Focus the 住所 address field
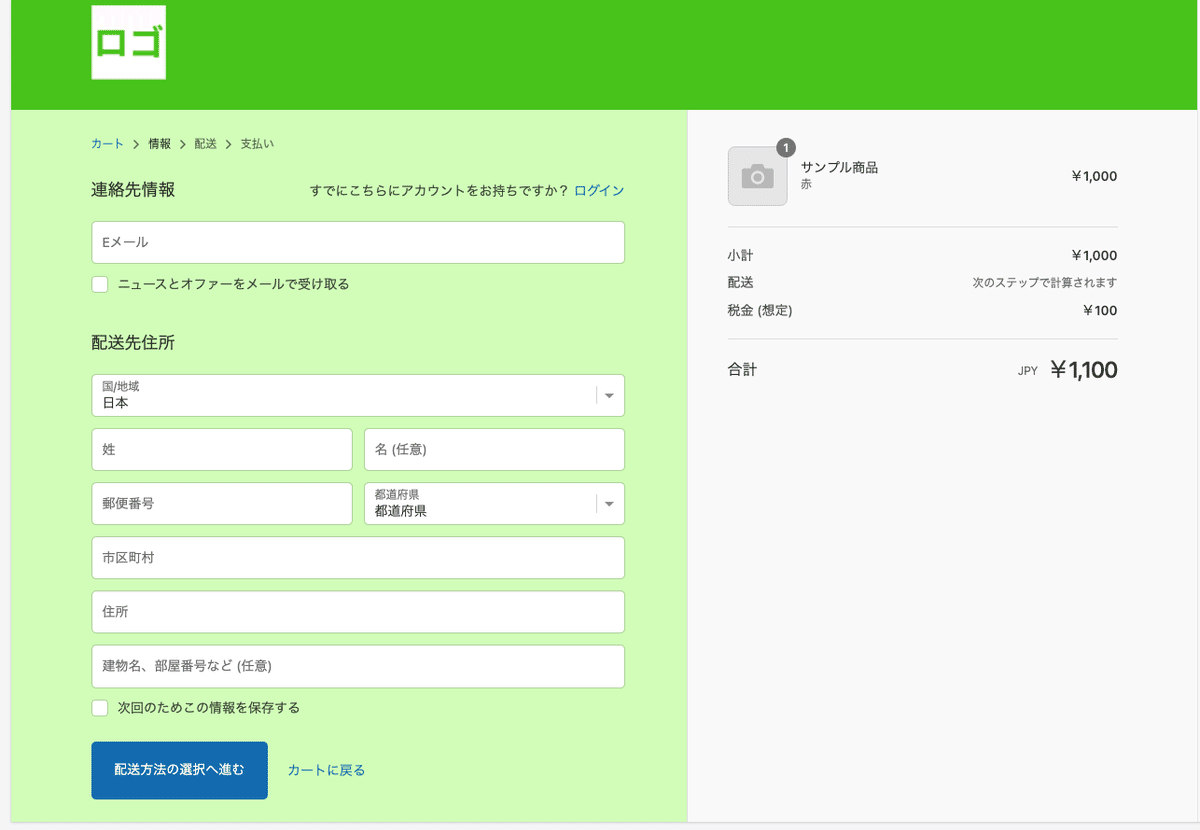The height and width of the screenshot is (830, 1200). coord(358,612)
